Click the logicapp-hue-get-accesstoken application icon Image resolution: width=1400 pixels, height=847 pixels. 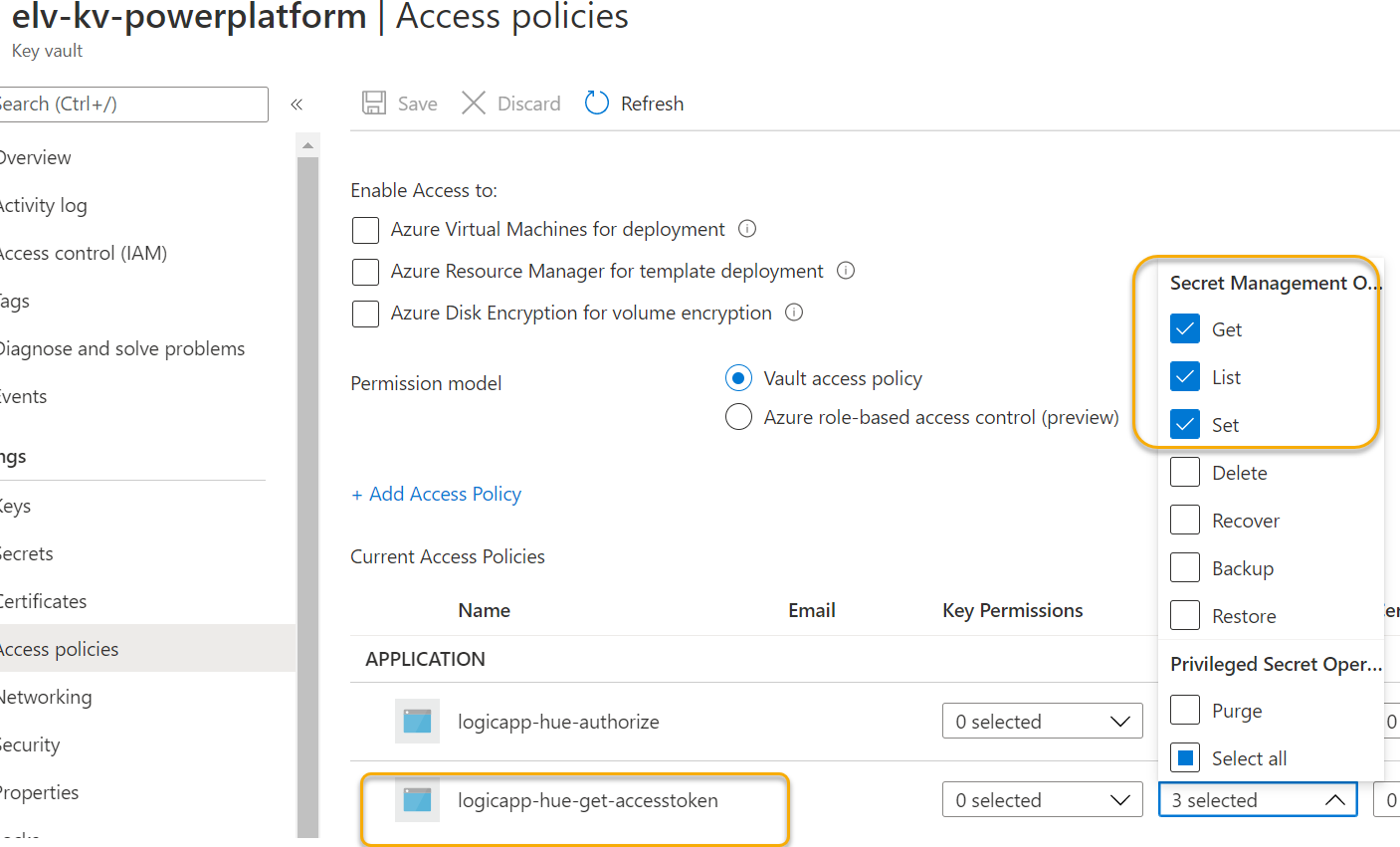point(417,800)
